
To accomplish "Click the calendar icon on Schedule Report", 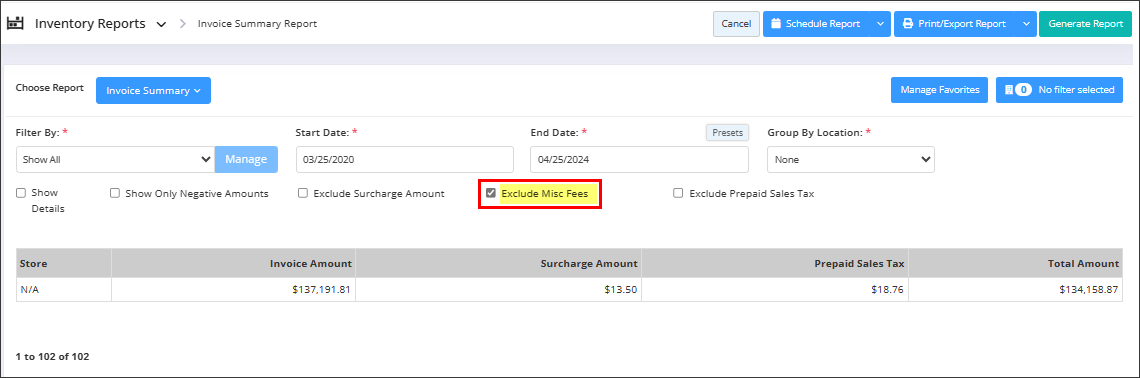I will (x=776, y=23).
